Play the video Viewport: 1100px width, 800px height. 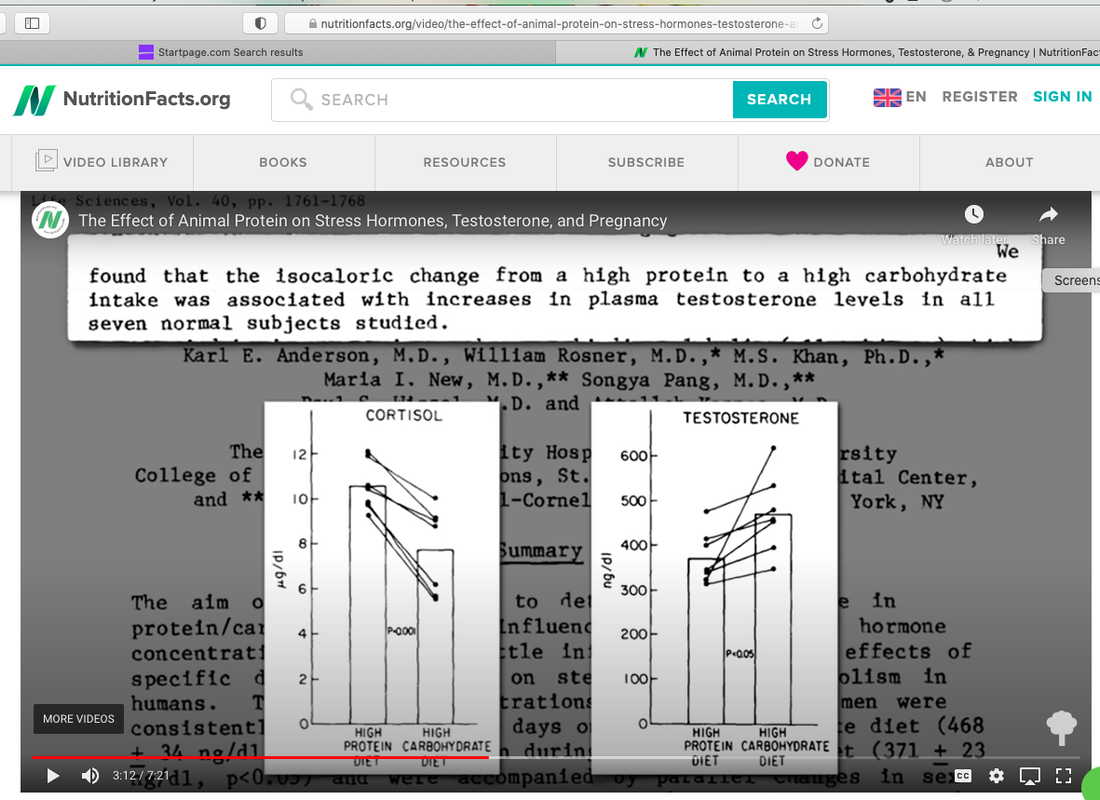click(53, 775)
